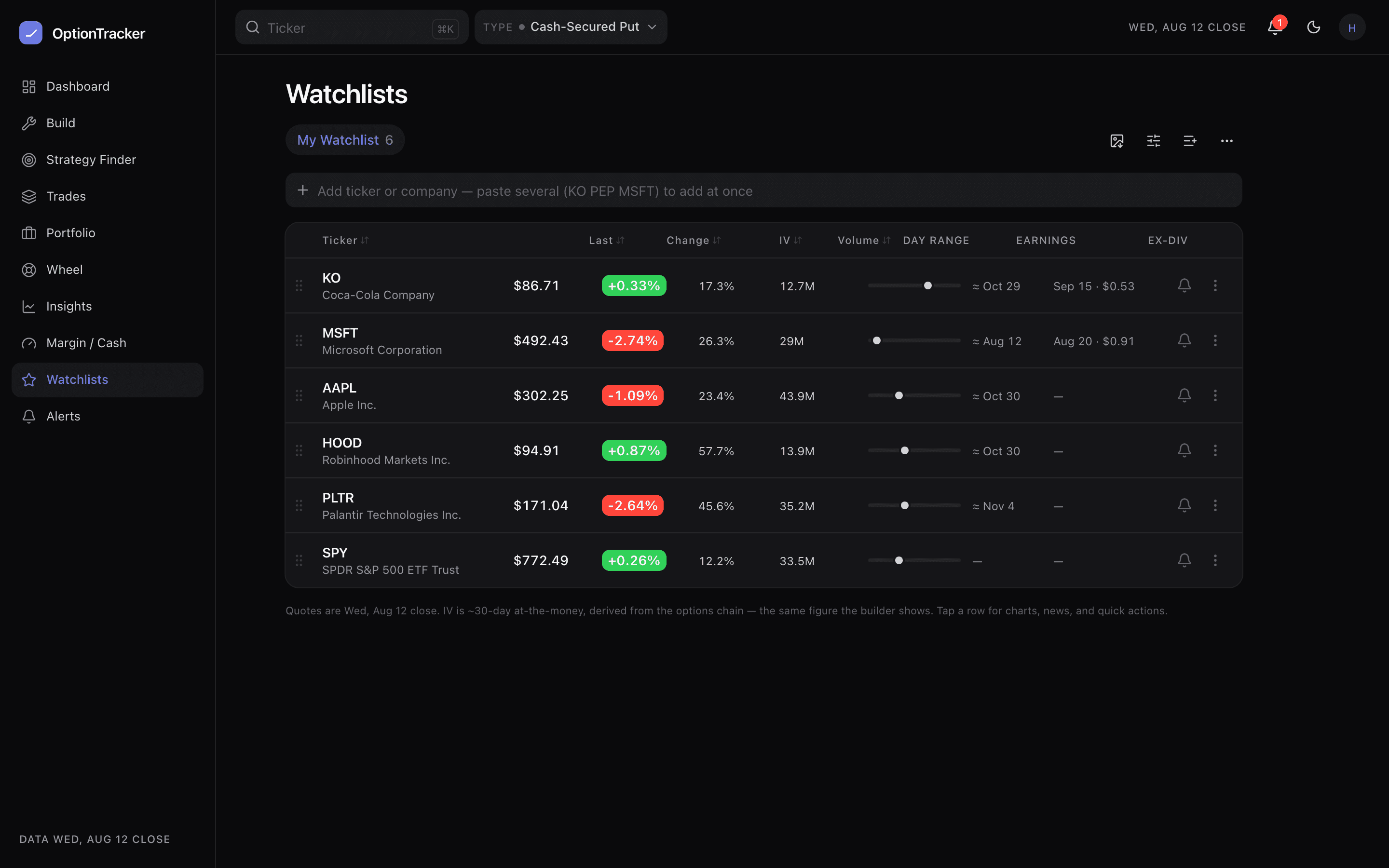1389x868 pixels.
Task: Sort the table by Volume column
Action: [x=864, y=241]
